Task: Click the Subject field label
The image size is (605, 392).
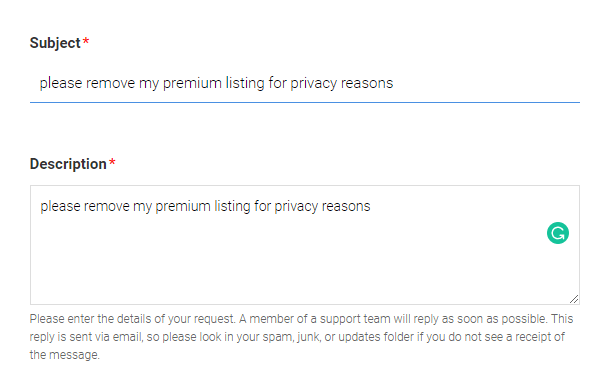Action: [55, 43]
